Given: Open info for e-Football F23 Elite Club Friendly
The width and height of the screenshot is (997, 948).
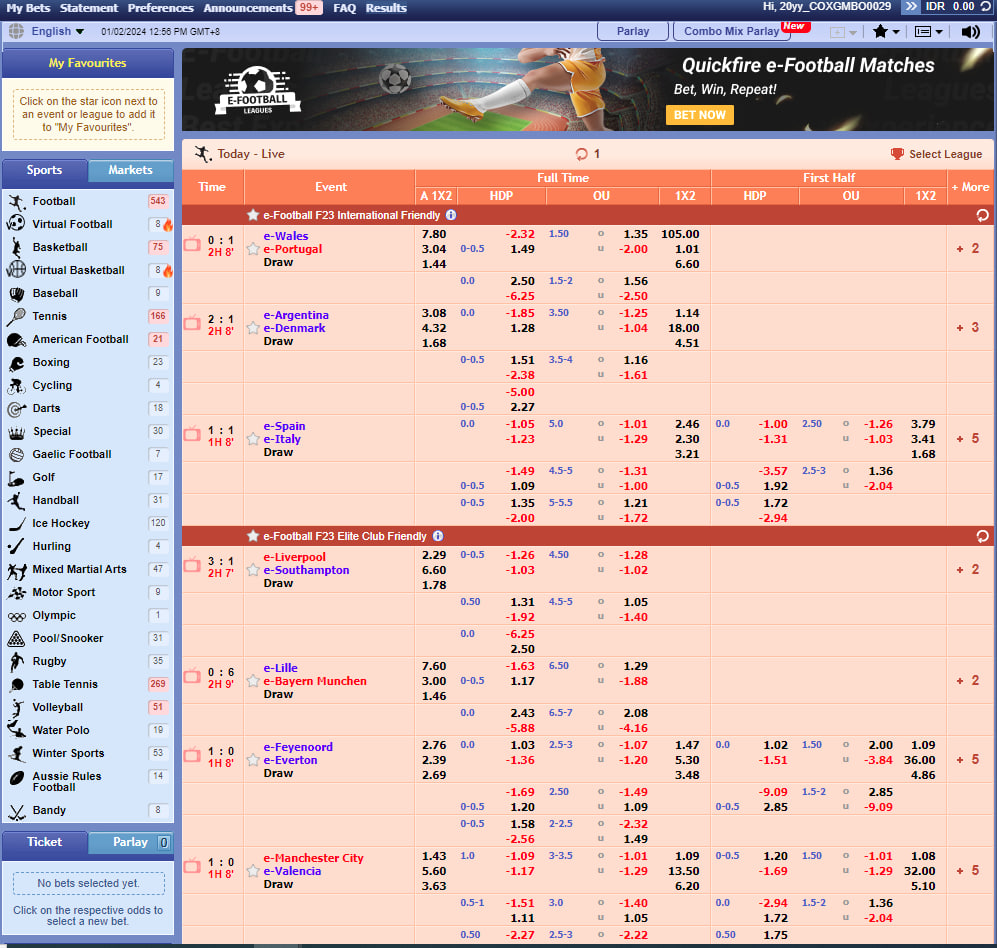Looking at the screenshot, I should coord(438,536).
